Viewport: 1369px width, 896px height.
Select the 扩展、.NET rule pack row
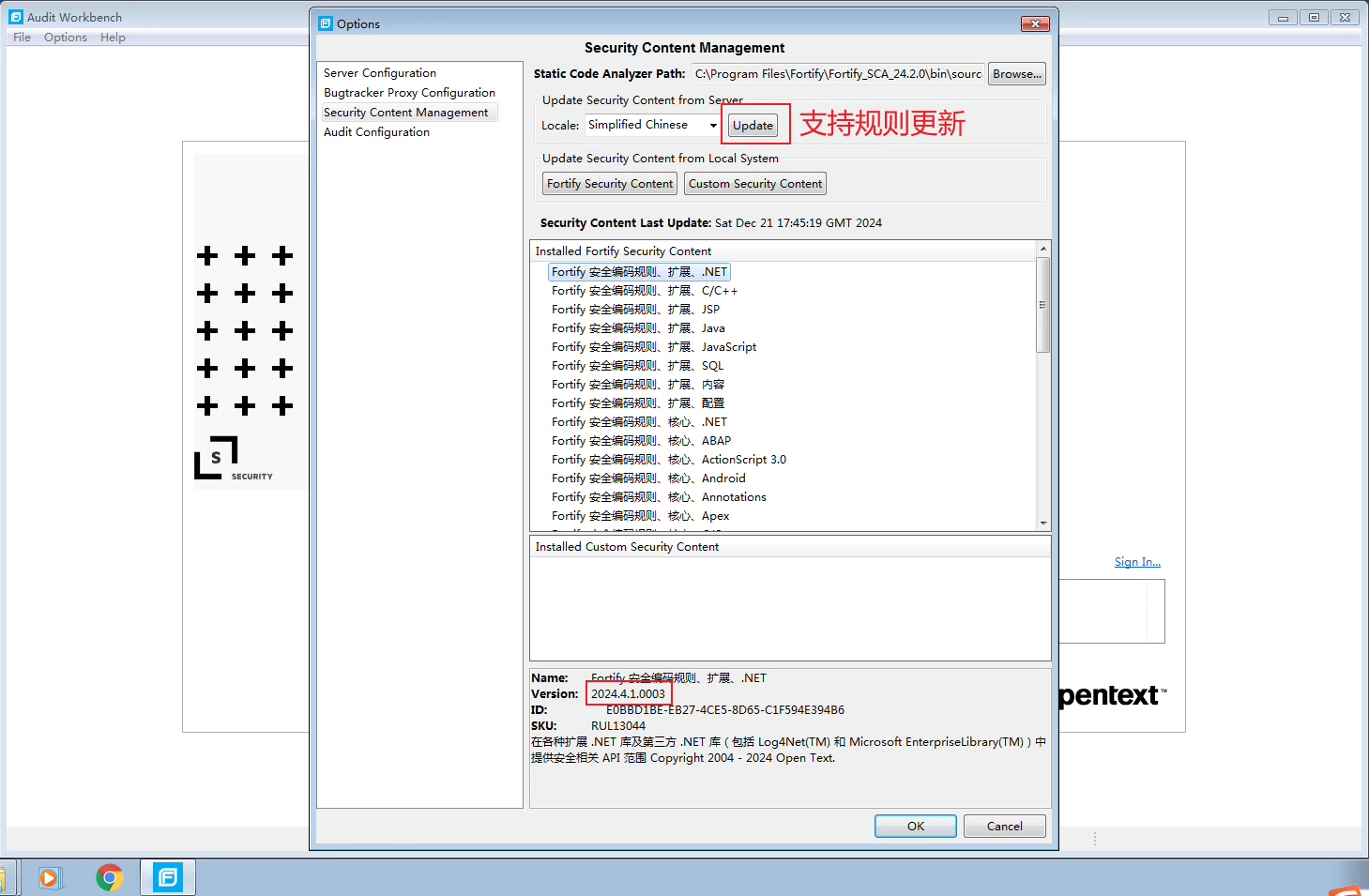pos(639,272)
